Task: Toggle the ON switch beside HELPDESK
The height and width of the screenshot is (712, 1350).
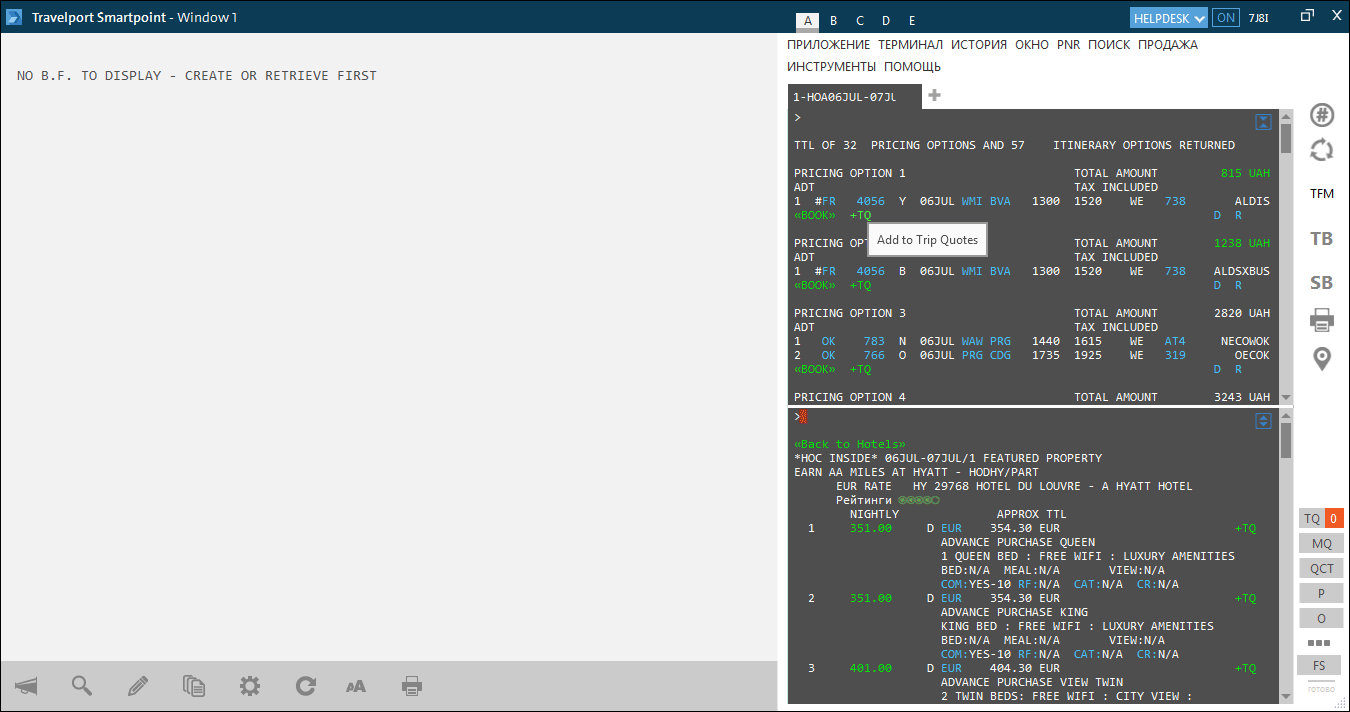Action: 1225,18
